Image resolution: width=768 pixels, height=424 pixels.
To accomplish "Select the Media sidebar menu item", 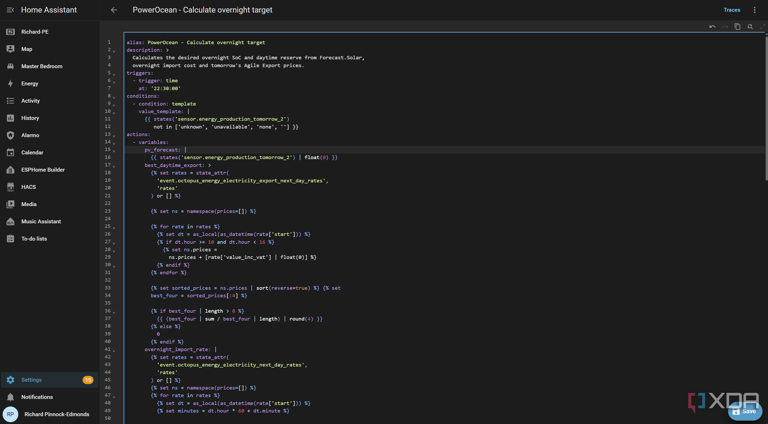I will [49, 204].
